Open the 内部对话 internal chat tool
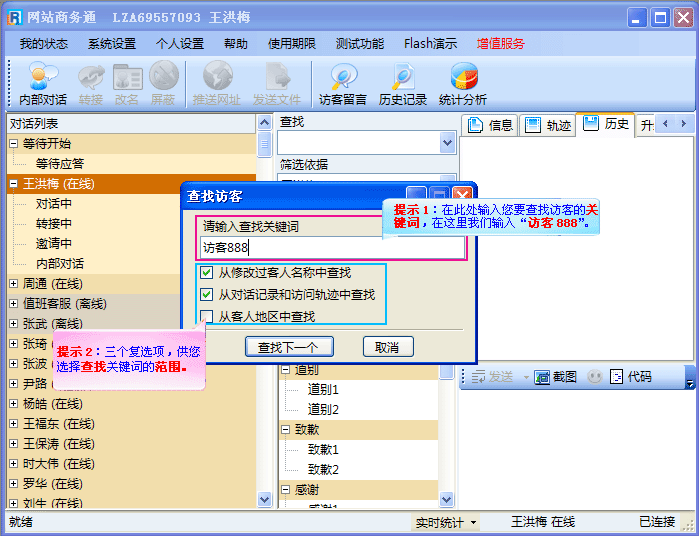The width and height of the screenshot is (699, 536). tap(42, 84)
